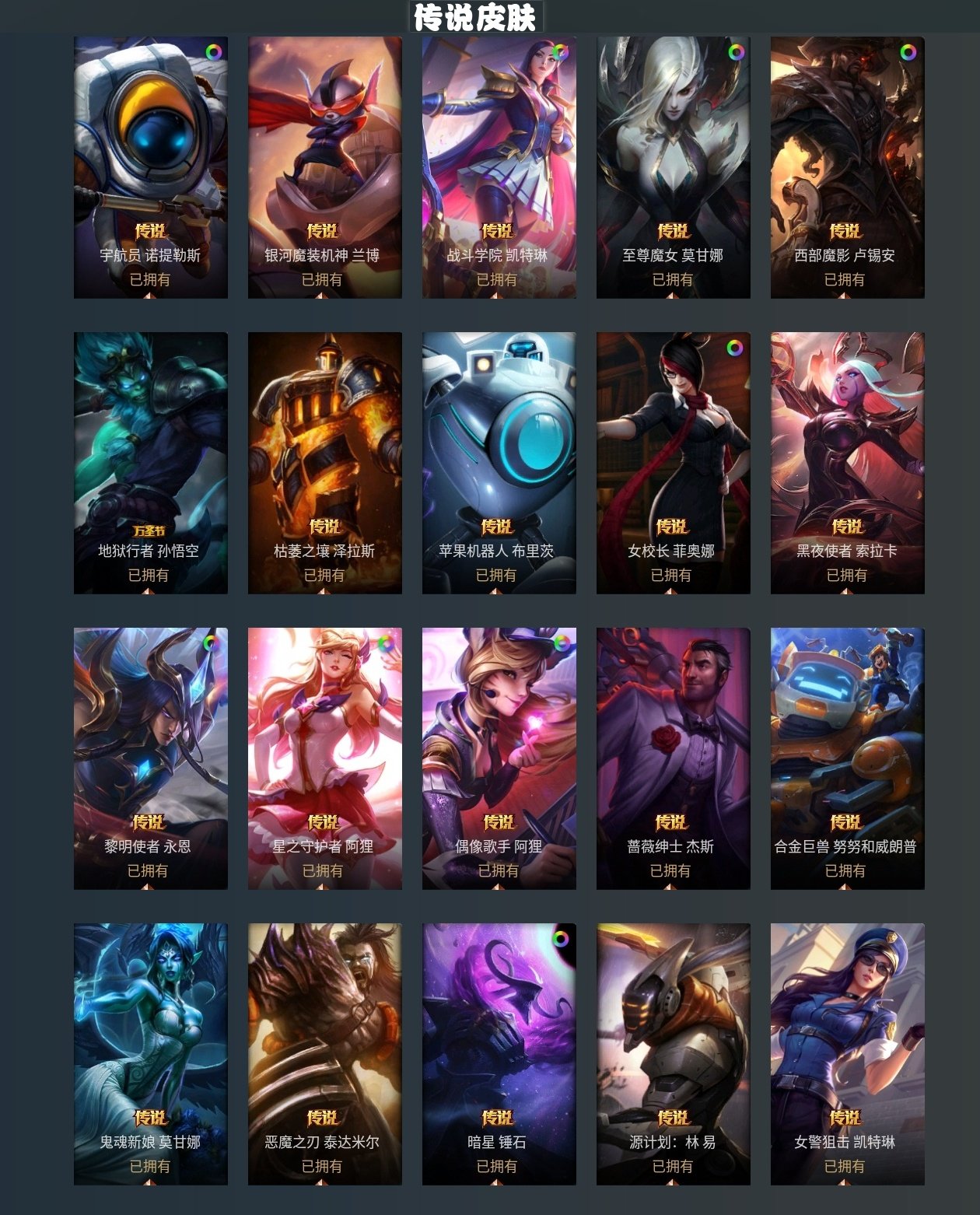
Task: Click 已拥有 label under 苹果机器人 布里茨
Action: pos(496,575)
